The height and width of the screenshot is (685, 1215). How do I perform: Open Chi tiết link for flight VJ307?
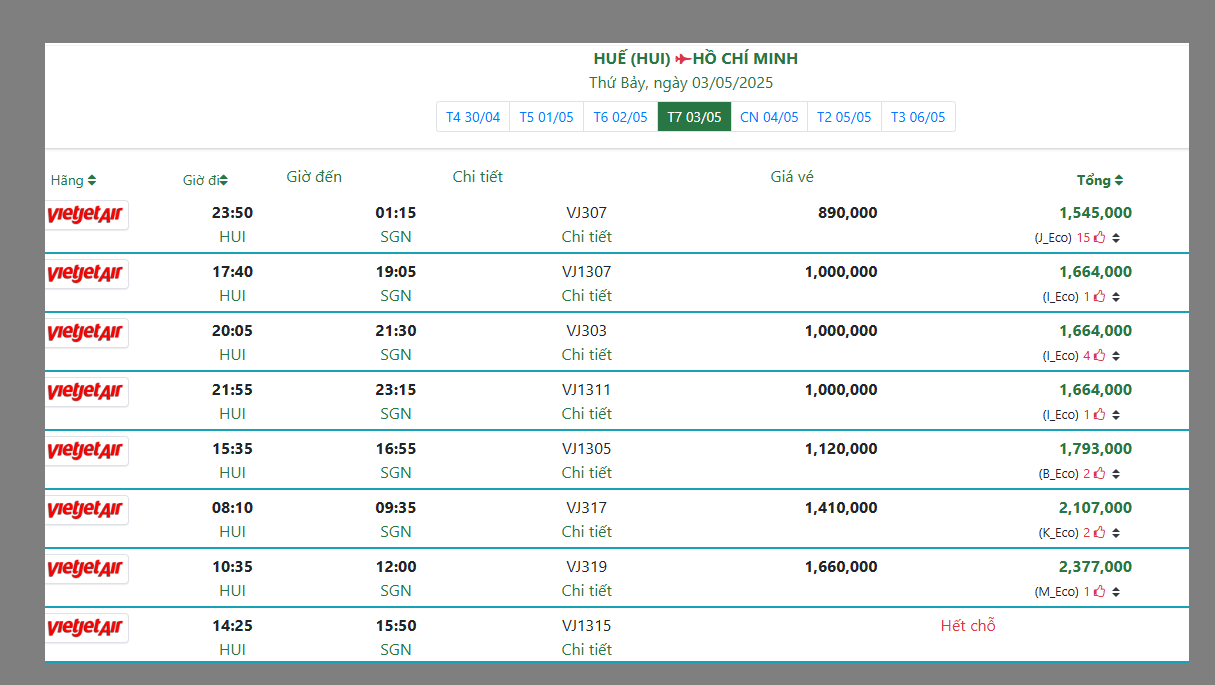[x=586, y=237]
